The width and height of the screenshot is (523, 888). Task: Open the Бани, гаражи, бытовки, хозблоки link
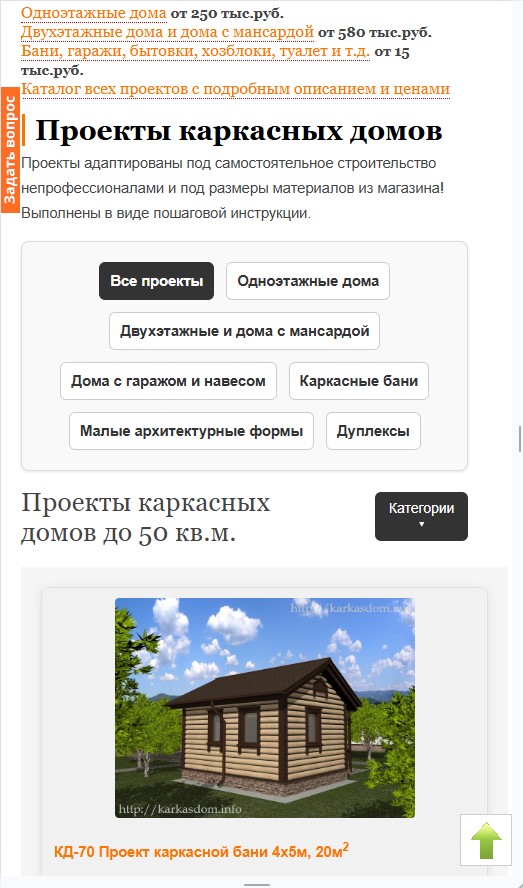click(x=195, y=52)
